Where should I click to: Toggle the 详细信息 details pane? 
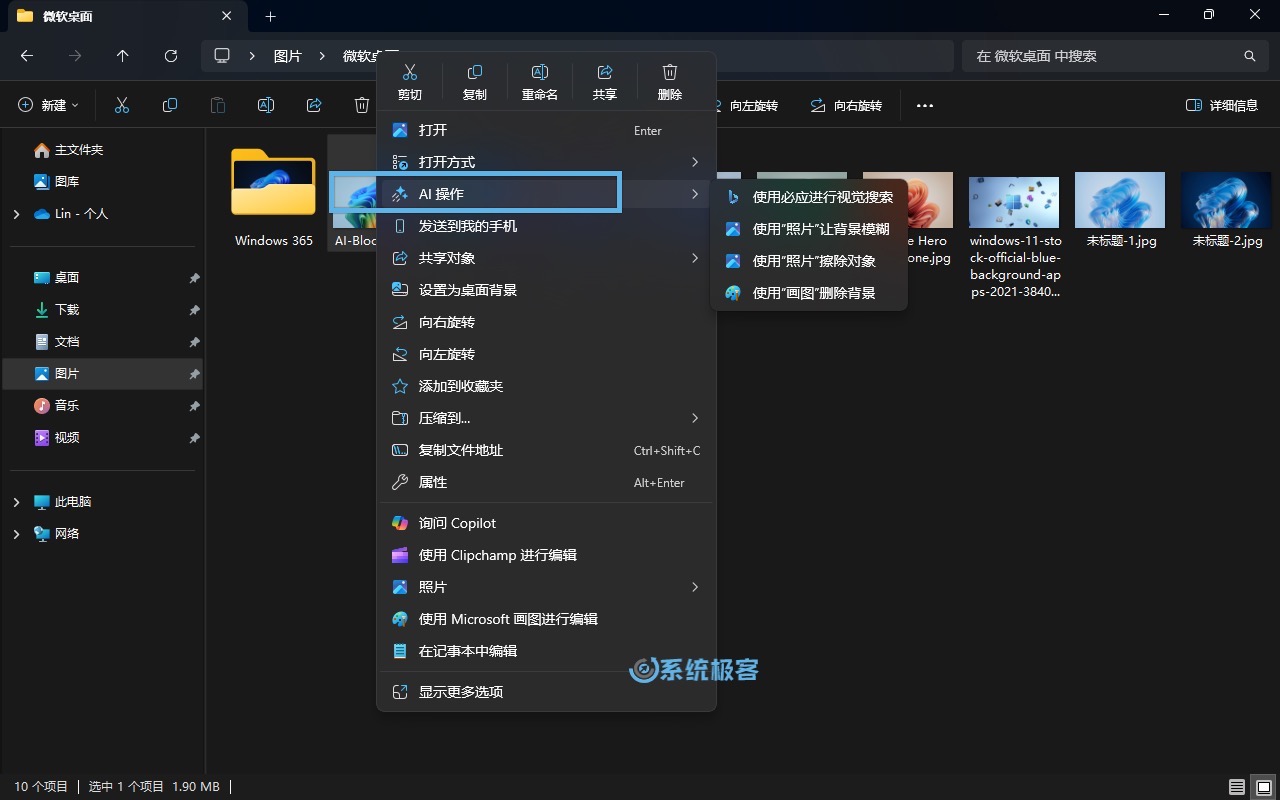1221,105
